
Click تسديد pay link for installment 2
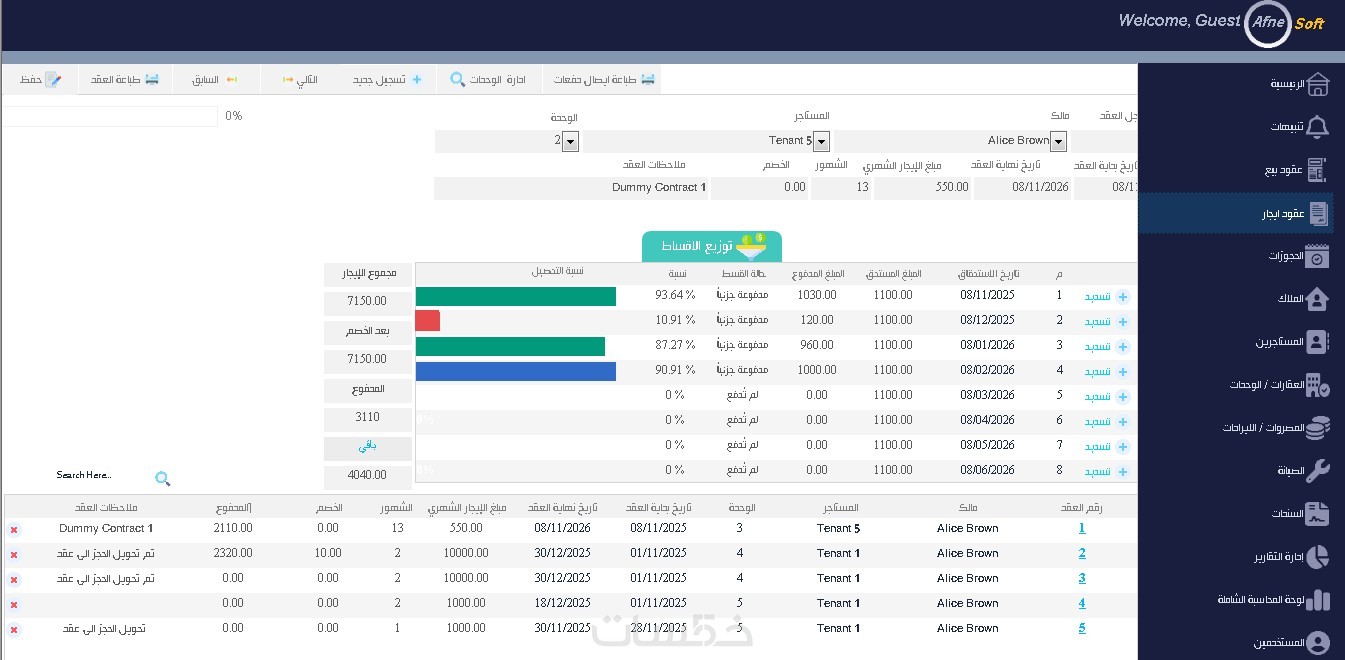point(1098,321)
